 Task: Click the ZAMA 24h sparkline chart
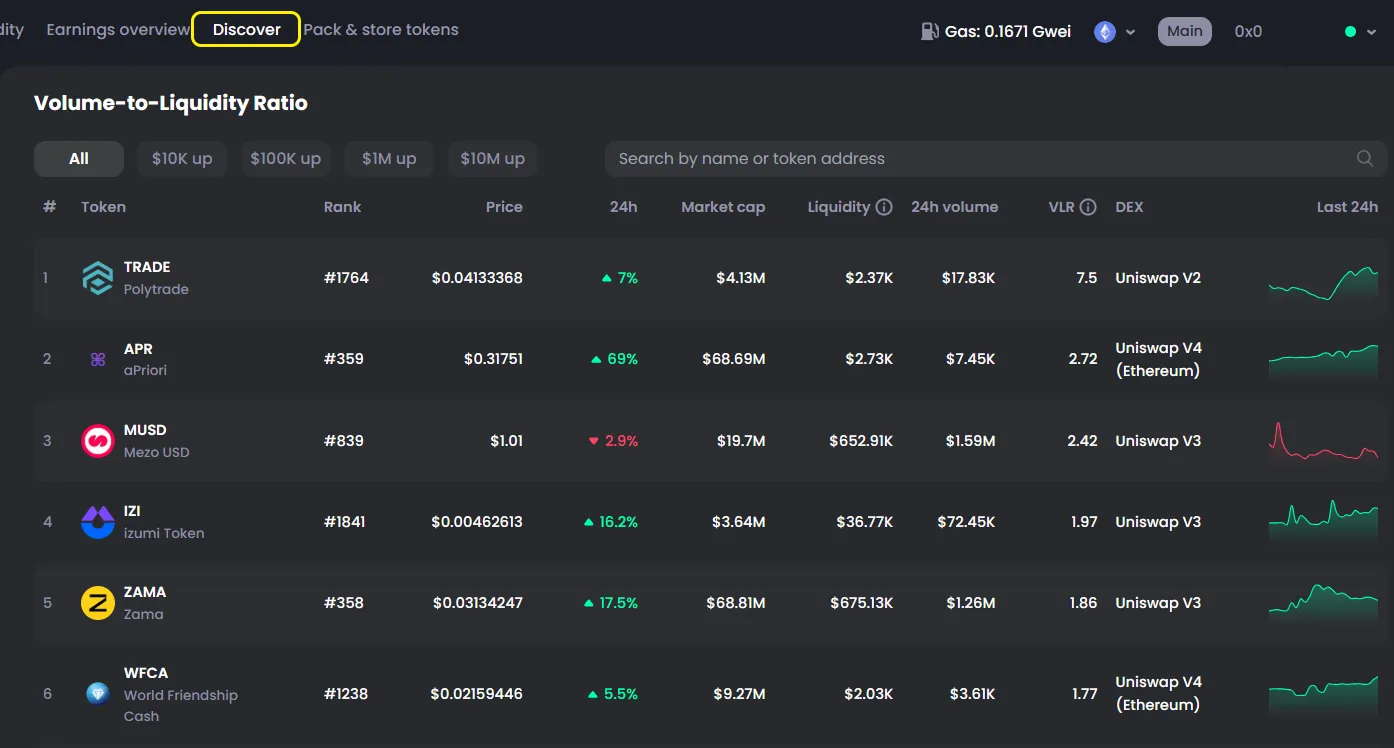point(1323,602)
